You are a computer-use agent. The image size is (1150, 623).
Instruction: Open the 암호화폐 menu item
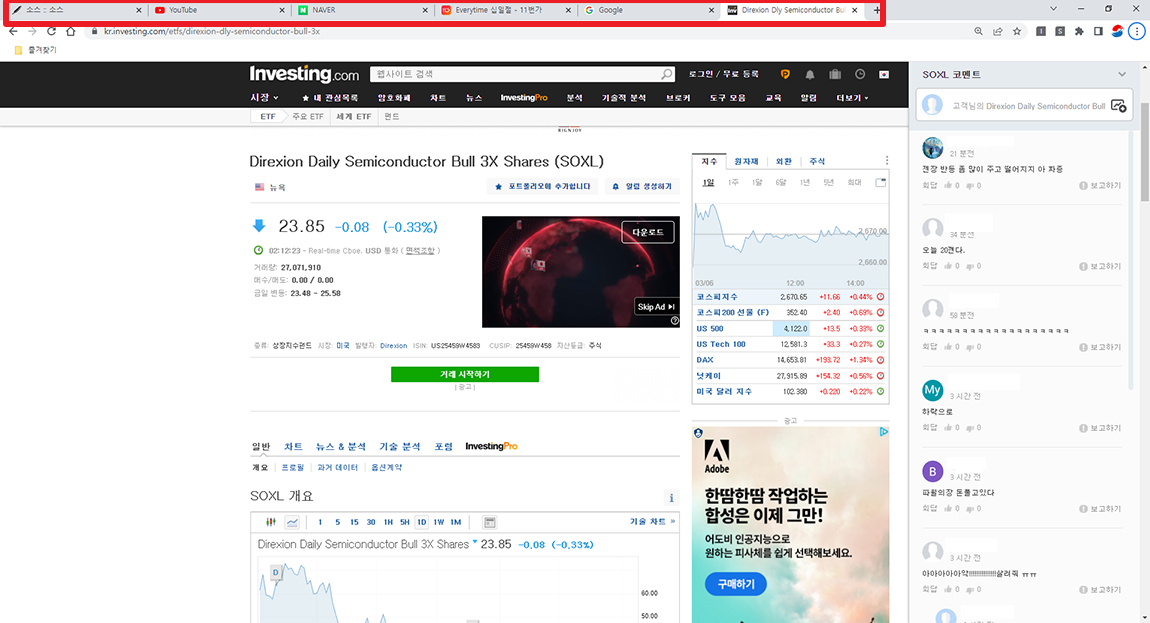(394, 98)
